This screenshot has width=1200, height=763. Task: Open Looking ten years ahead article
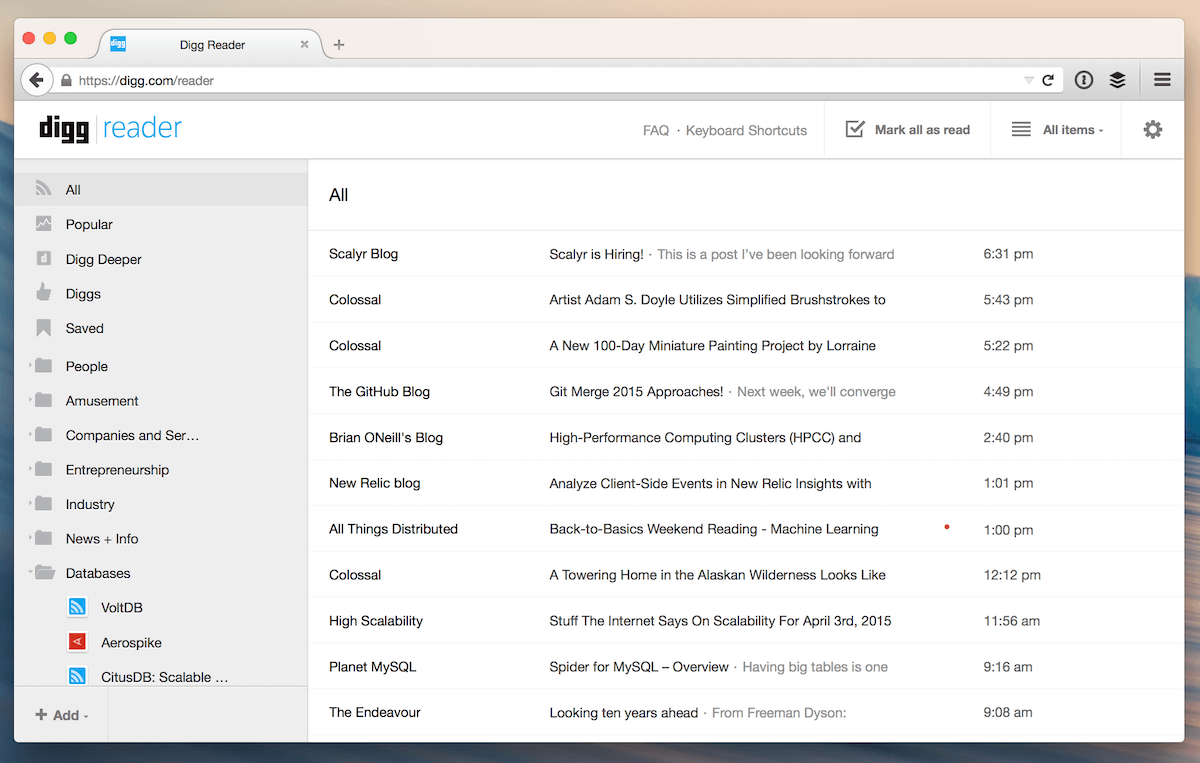point(624,713)
